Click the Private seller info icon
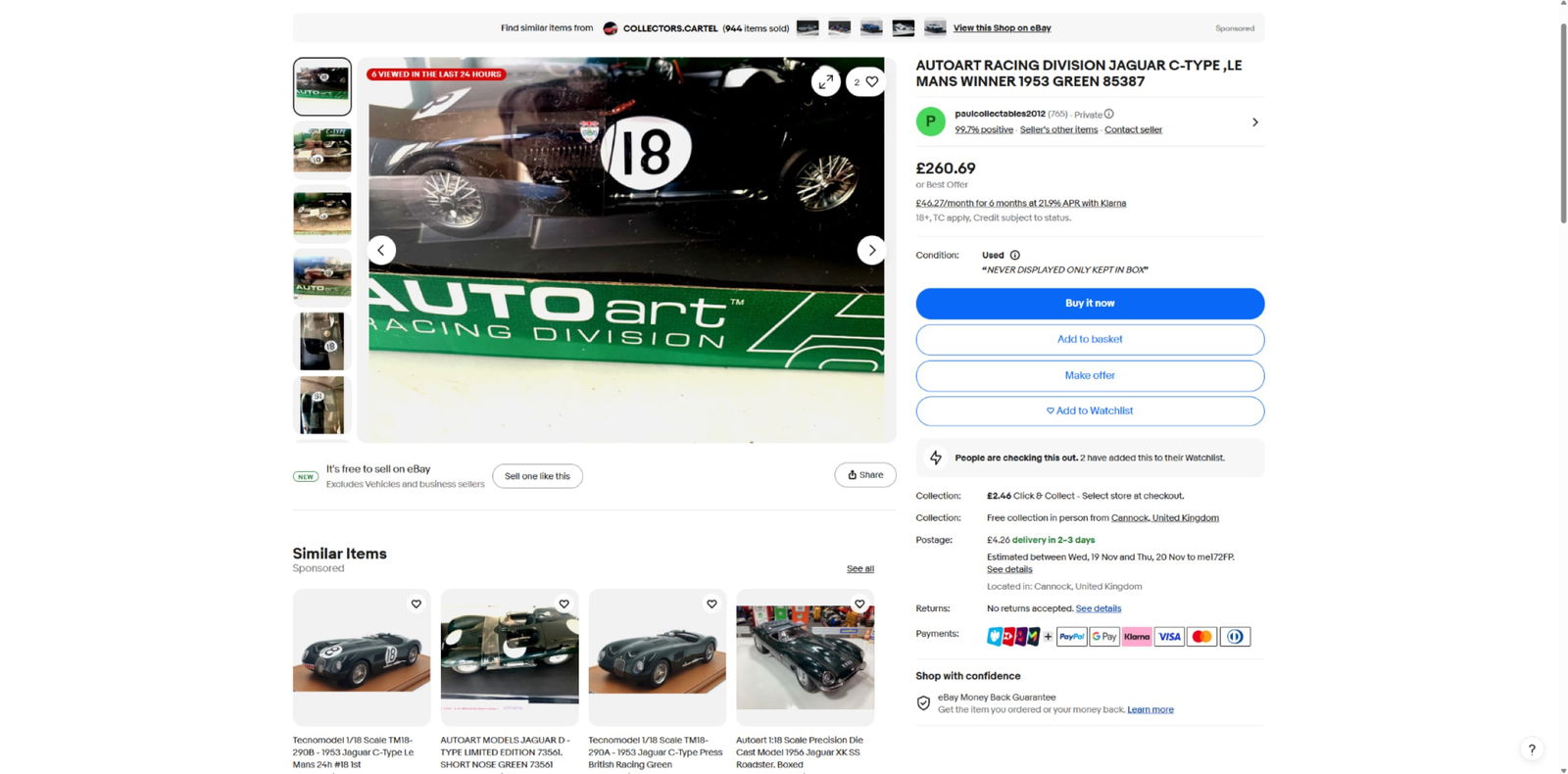The height and width of the screenshot is (774, 1568). (x=1108, y=114)
